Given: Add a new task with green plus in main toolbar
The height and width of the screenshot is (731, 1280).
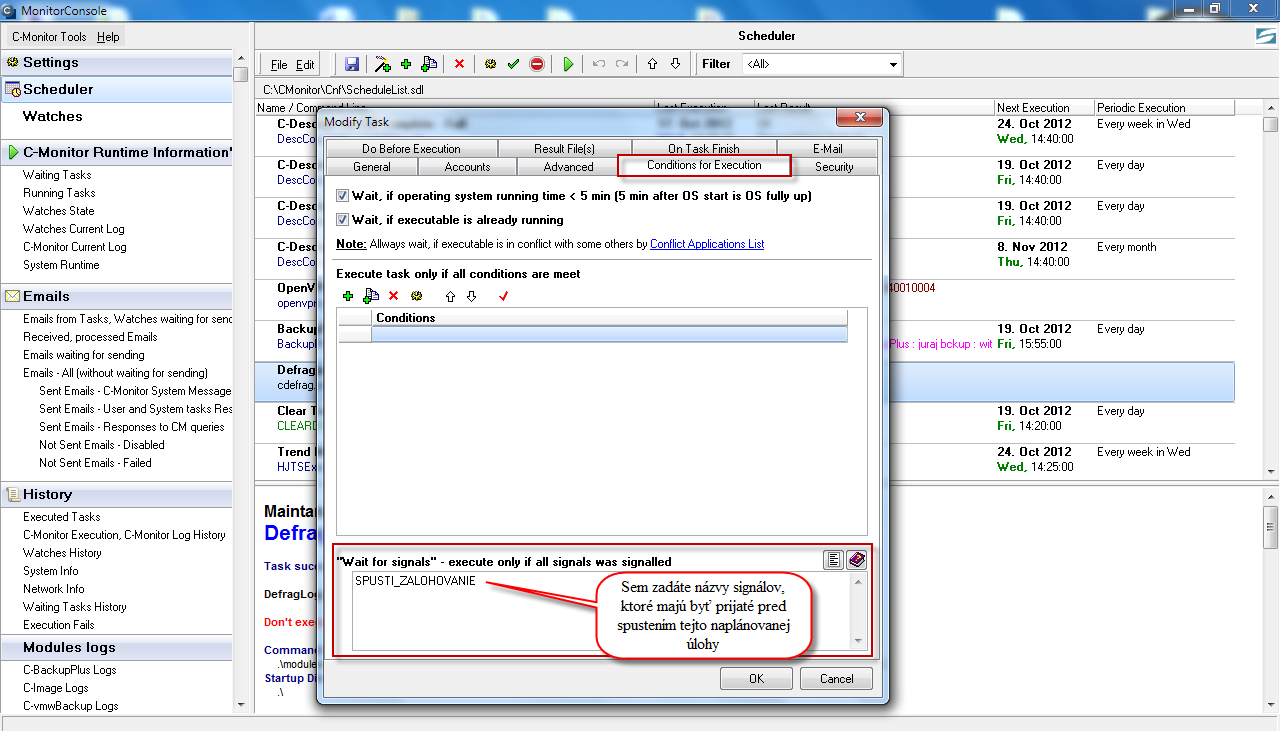Looking at the screenshot, I should pos(406,64).
